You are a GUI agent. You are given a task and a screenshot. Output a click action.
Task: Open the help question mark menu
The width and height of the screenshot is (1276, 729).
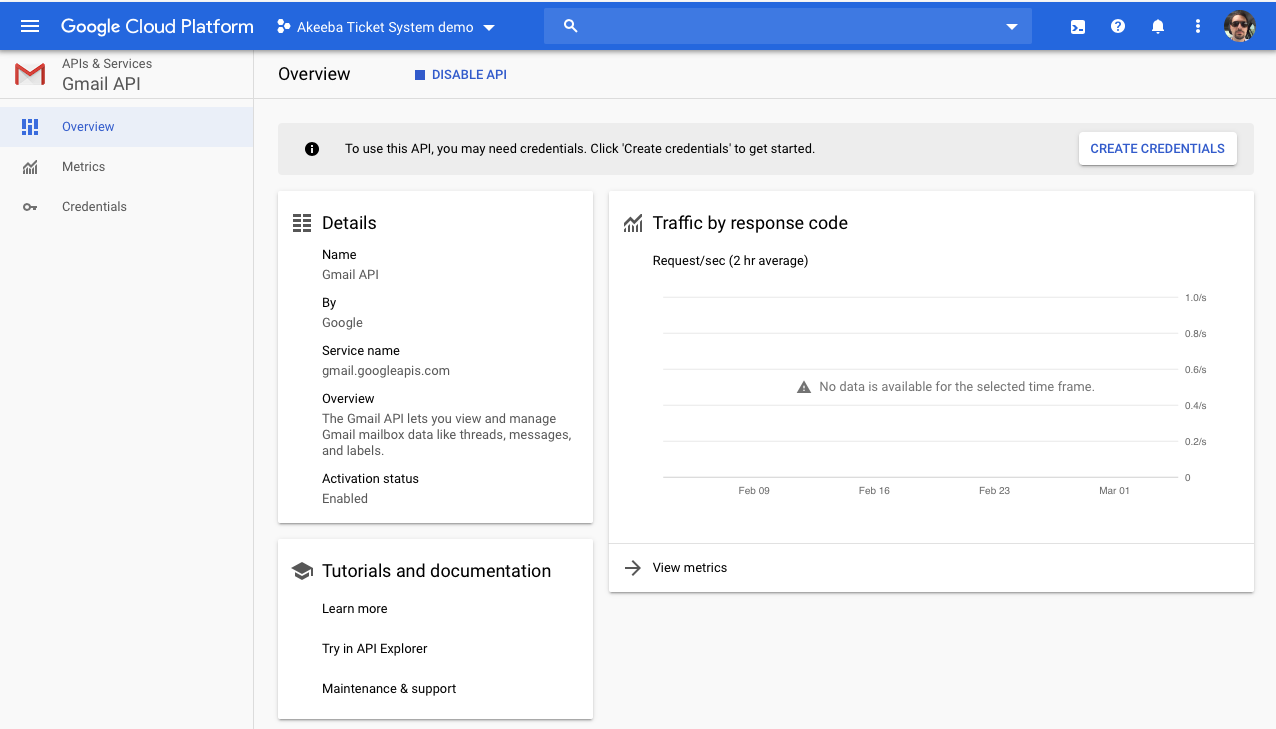pyautogui.click(x=1118, y=27)
